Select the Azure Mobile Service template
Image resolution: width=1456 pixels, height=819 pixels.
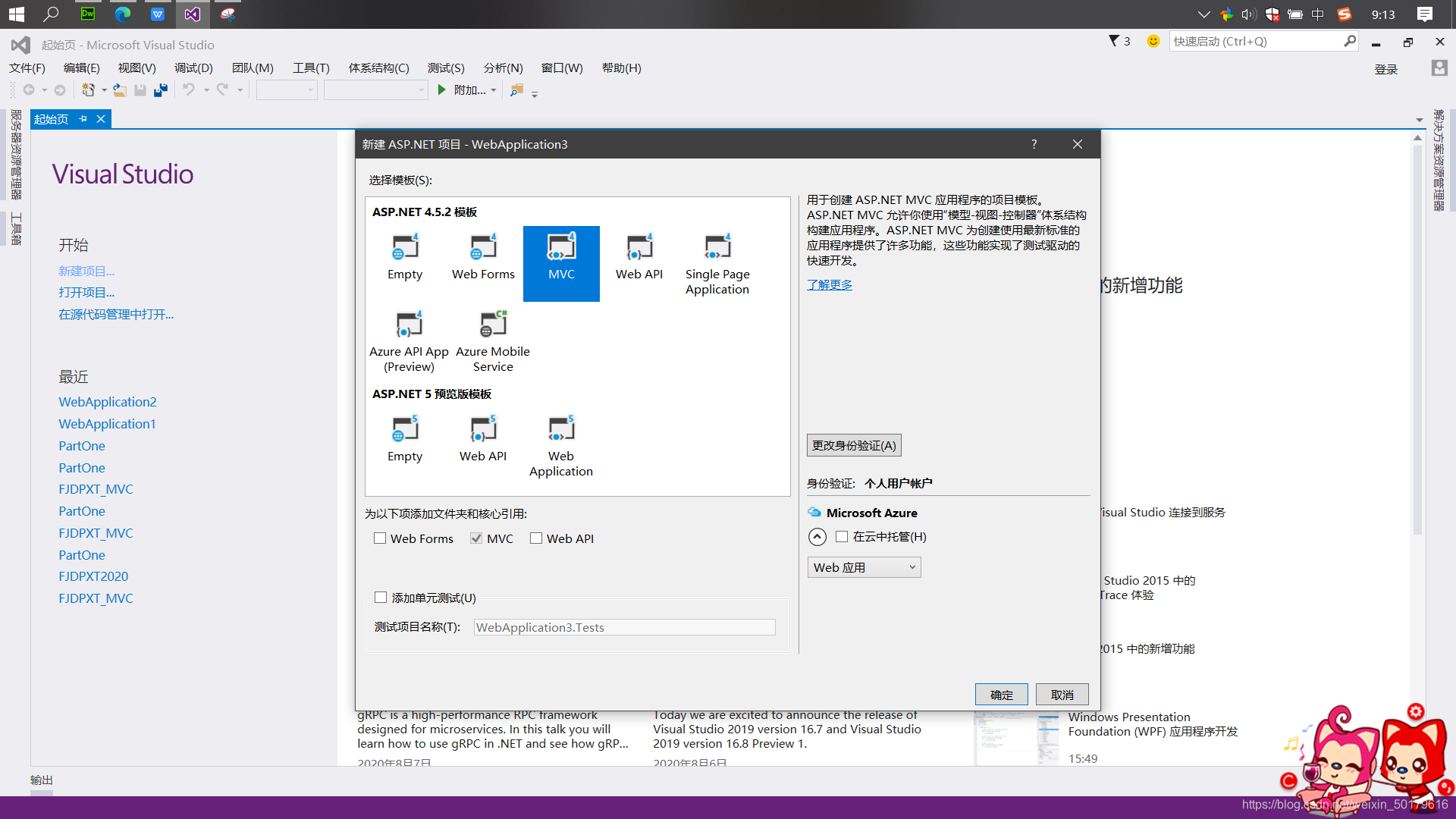[x=493, y=341]
